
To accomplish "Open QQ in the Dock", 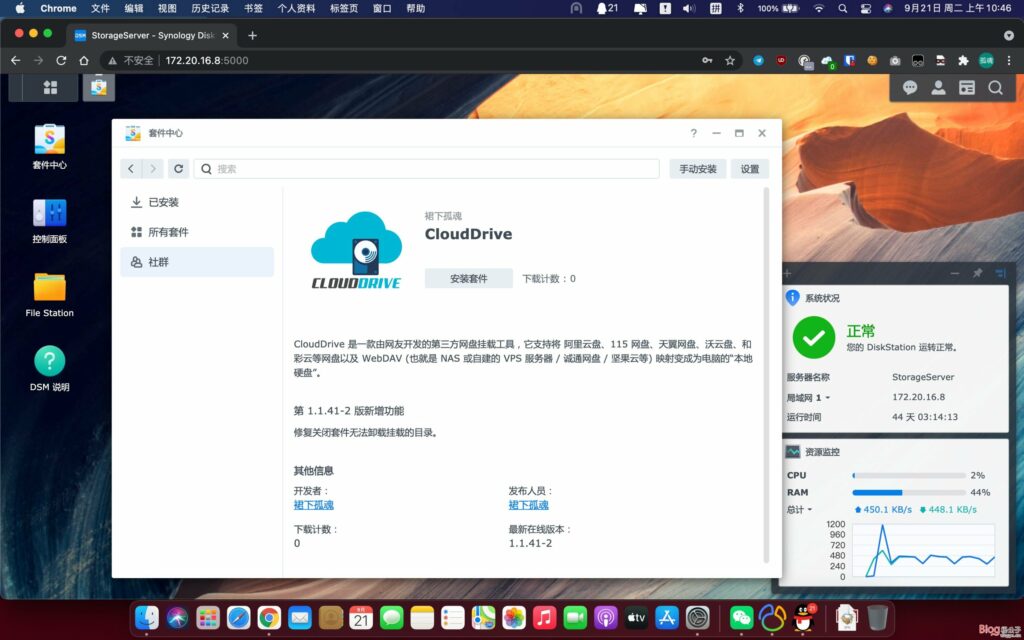I will (x=803, y=618).
